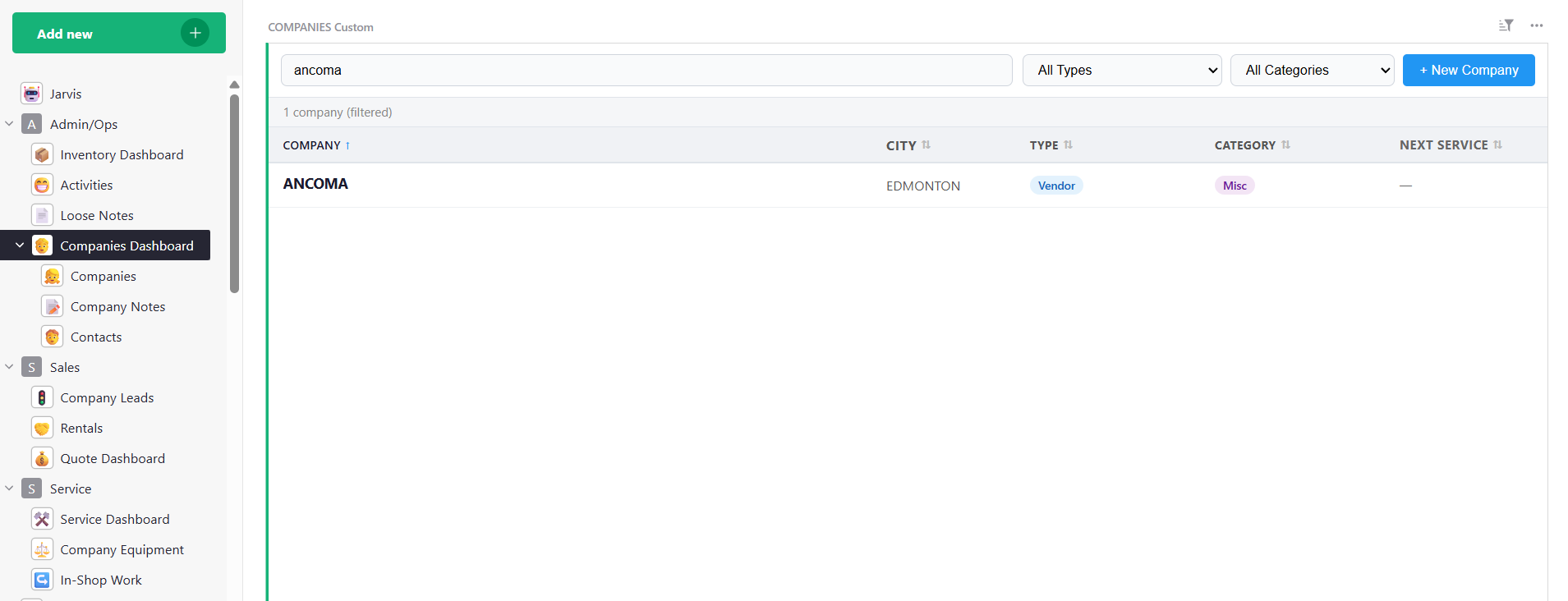Open the All Types dropdown
The image size is (1568, 601).
point(1121,71)
